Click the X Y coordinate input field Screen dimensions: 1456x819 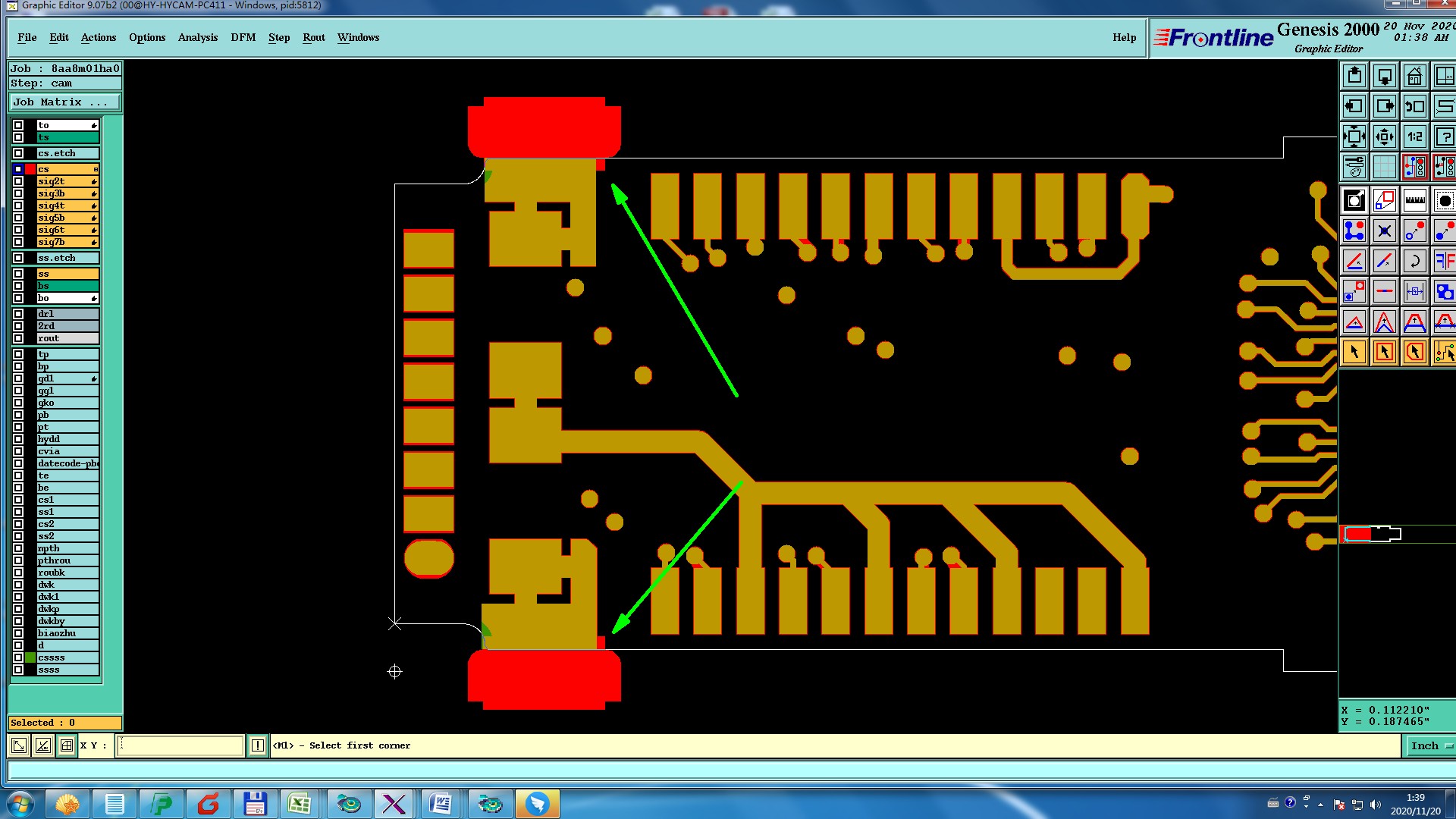click(x=180, y=745)
